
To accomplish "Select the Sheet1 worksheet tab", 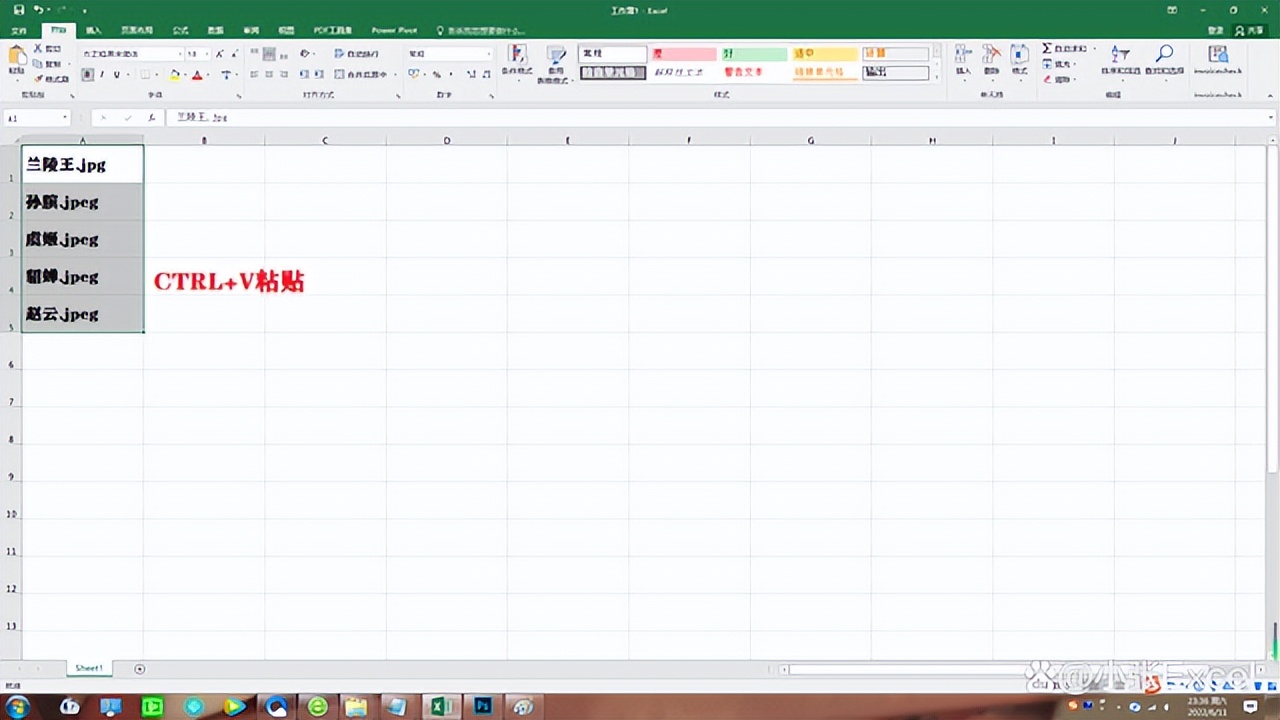I will (x=88, y=668).
